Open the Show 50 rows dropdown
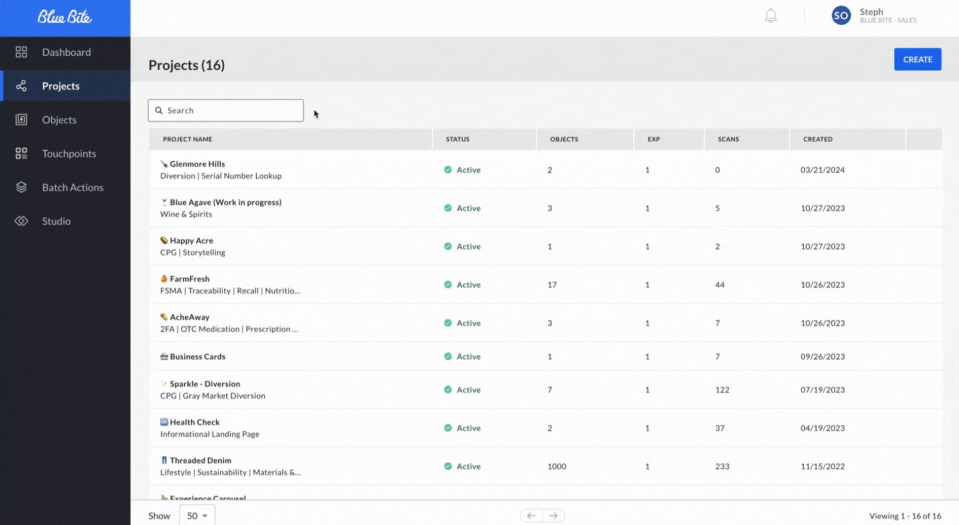 tap(197, 515)
